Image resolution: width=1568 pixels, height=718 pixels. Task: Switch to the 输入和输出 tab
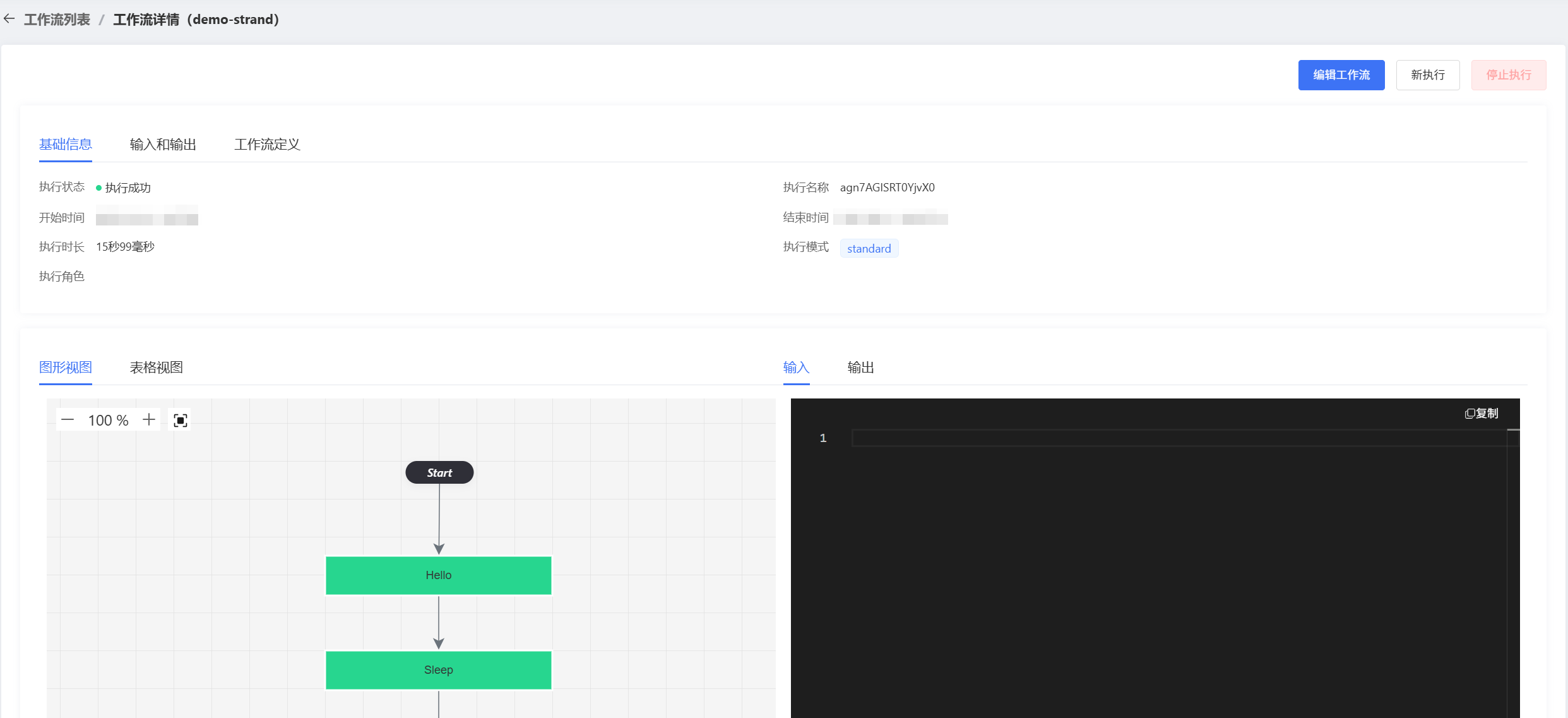click(x=163, y=145)
